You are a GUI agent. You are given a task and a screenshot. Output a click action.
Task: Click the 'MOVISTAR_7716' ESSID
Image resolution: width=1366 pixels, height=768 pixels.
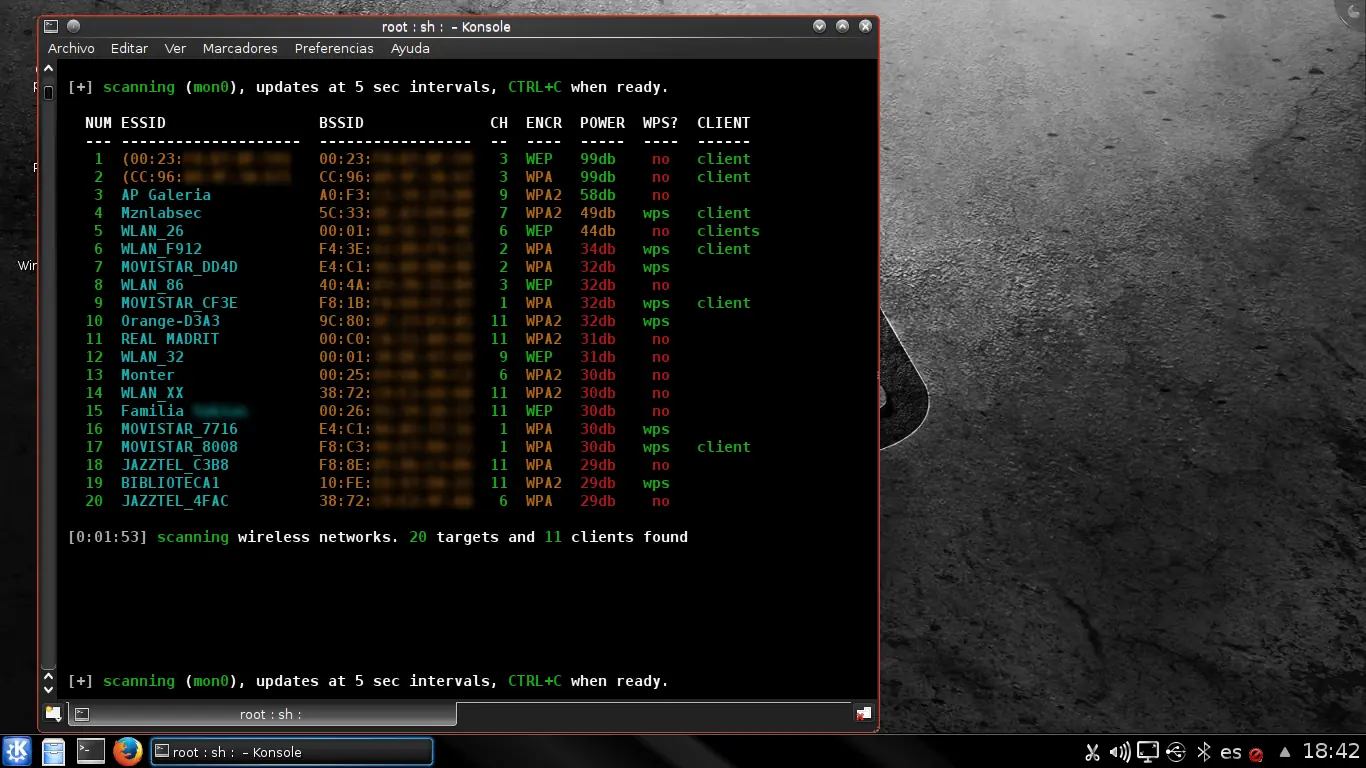(179, 429)
